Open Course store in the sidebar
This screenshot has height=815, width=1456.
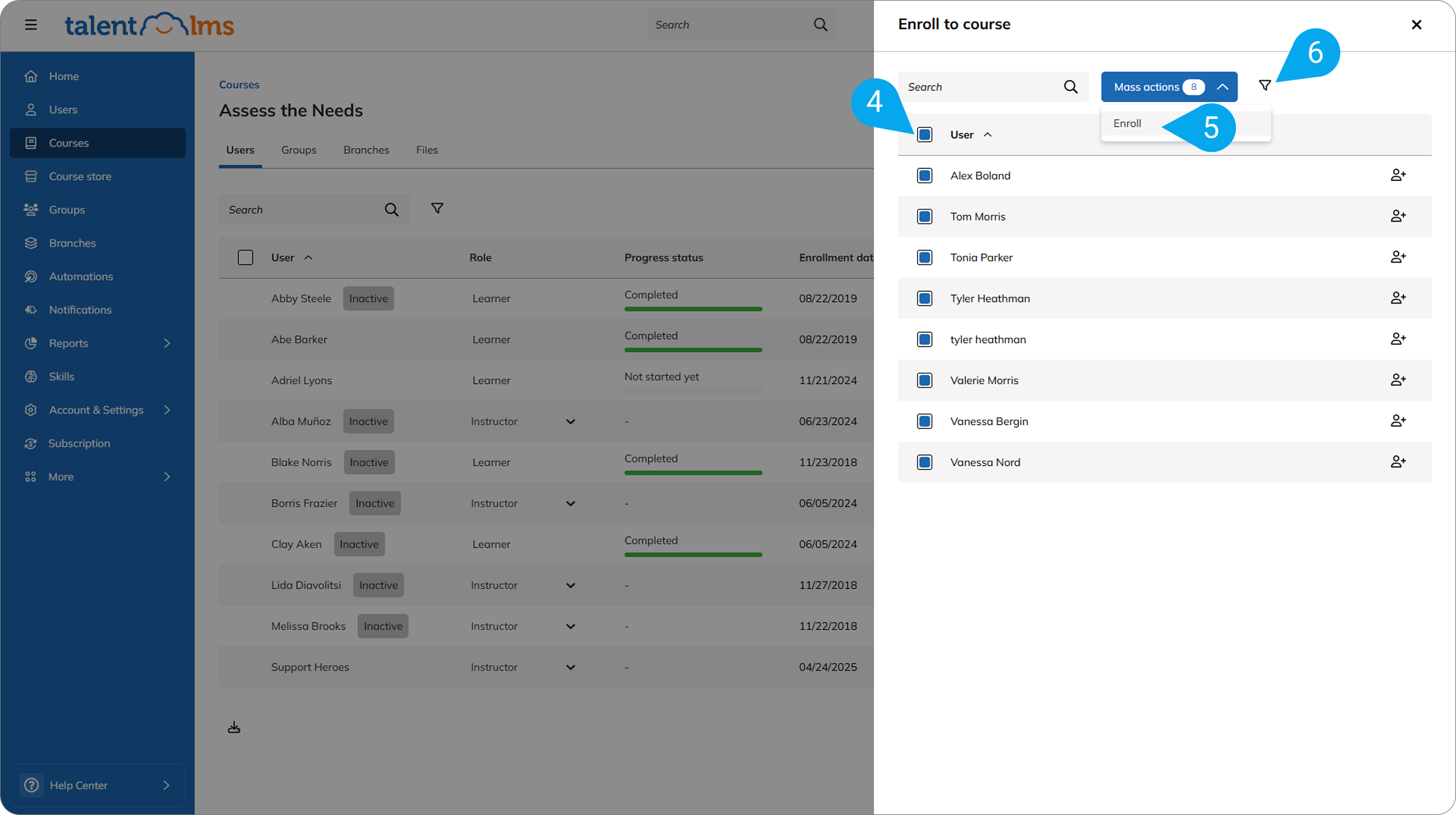(80, 176)
